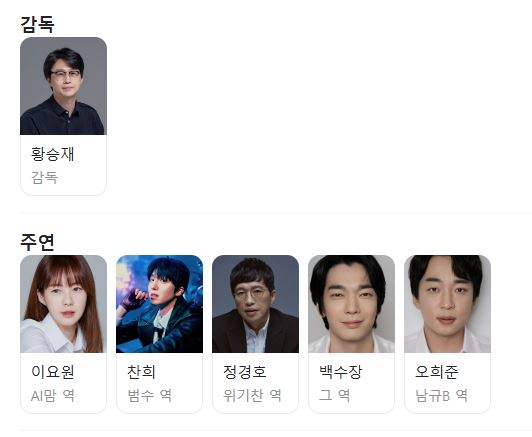
Task: Open director 황승재's profile photo
Action: point(63,86)
